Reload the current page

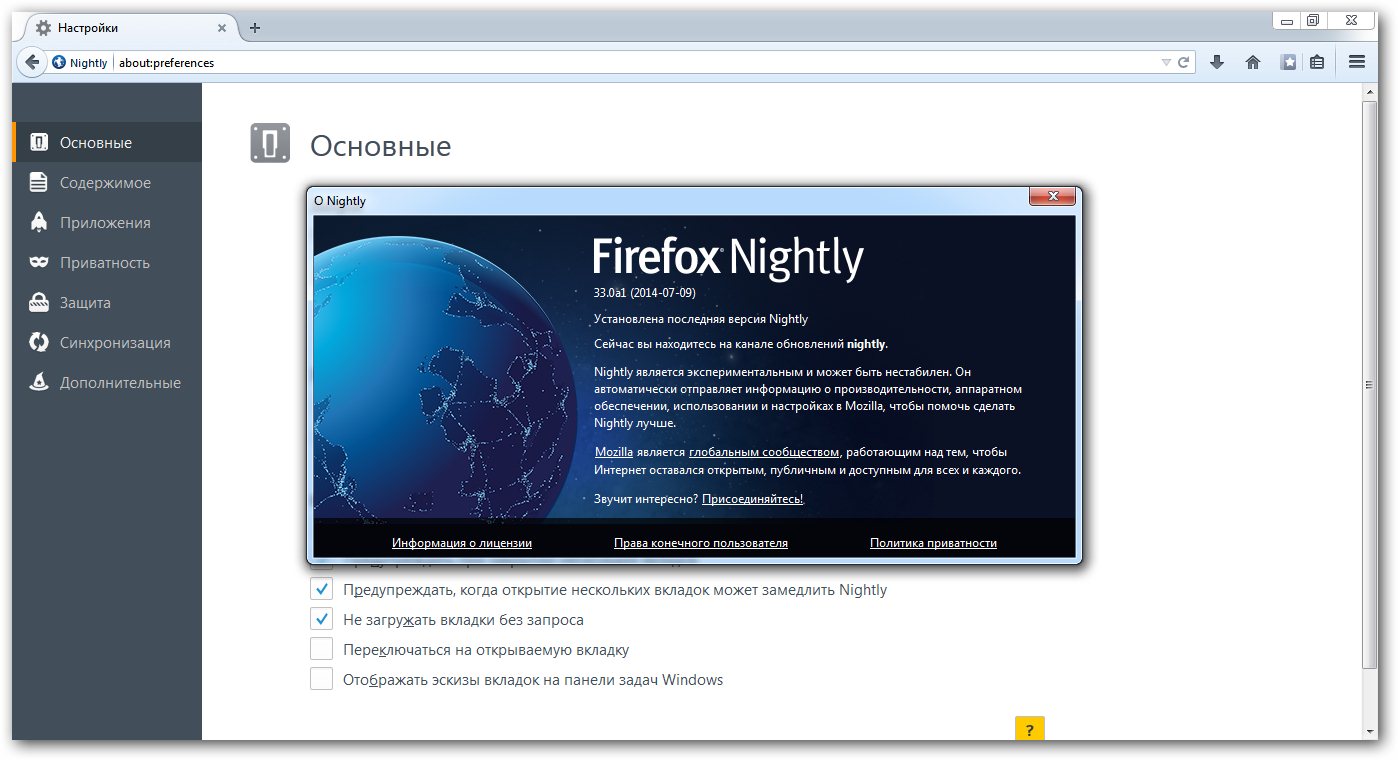point(1184,62)
